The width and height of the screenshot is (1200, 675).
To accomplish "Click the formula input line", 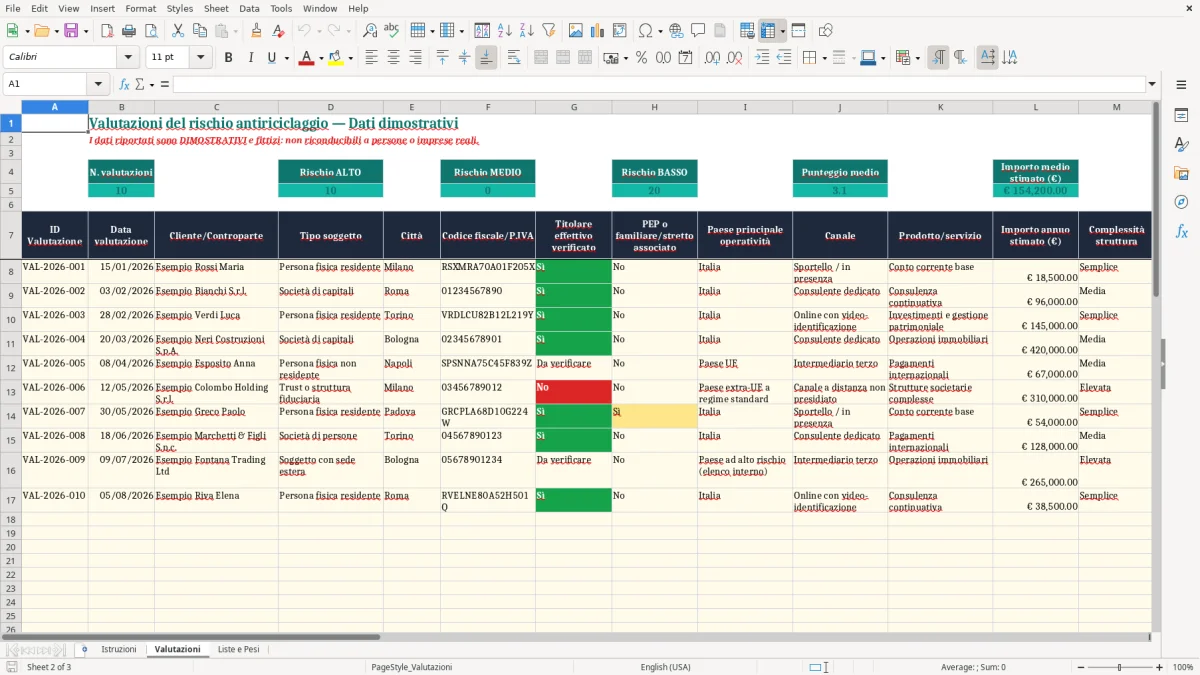I will coord(659,84).
